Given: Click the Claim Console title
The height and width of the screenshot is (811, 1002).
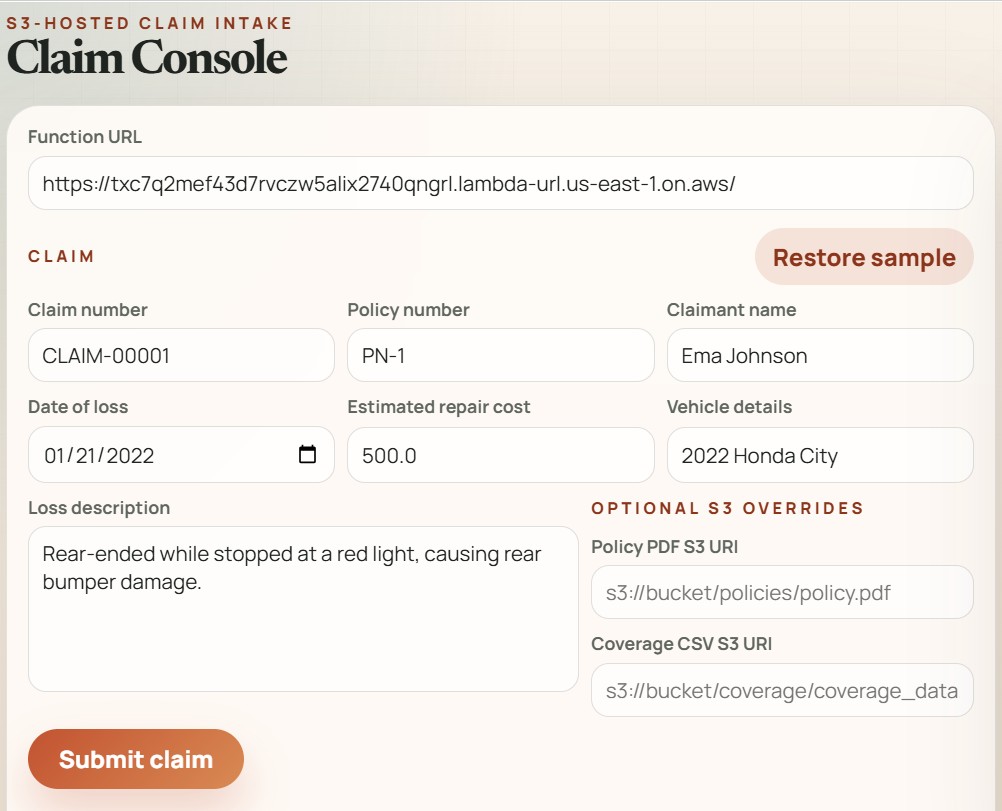Looking at the screenshot, I should (x=147, y=58).
